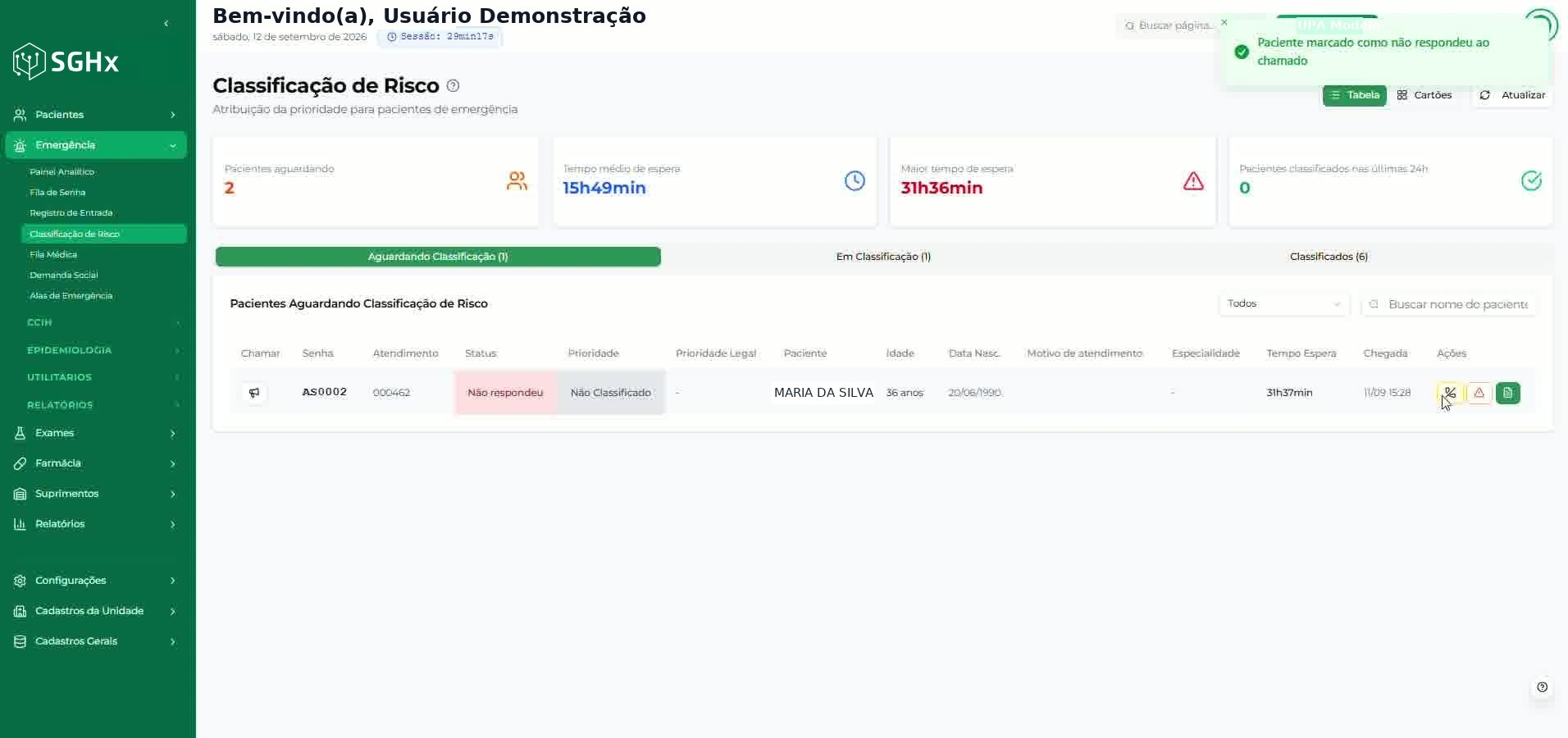1568x738 pixels.
Task: Open the Todos filter dropdown
Action: 1284,304
